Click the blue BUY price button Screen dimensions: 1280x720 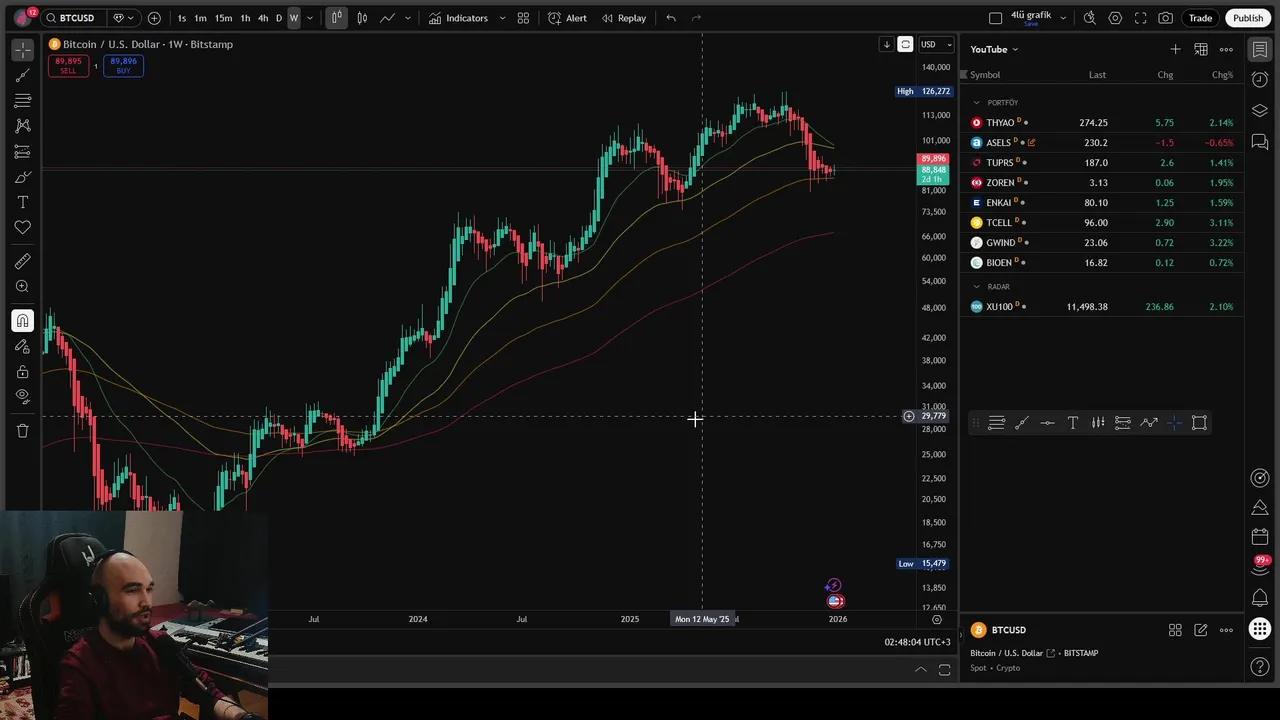(x=123, y=66)
